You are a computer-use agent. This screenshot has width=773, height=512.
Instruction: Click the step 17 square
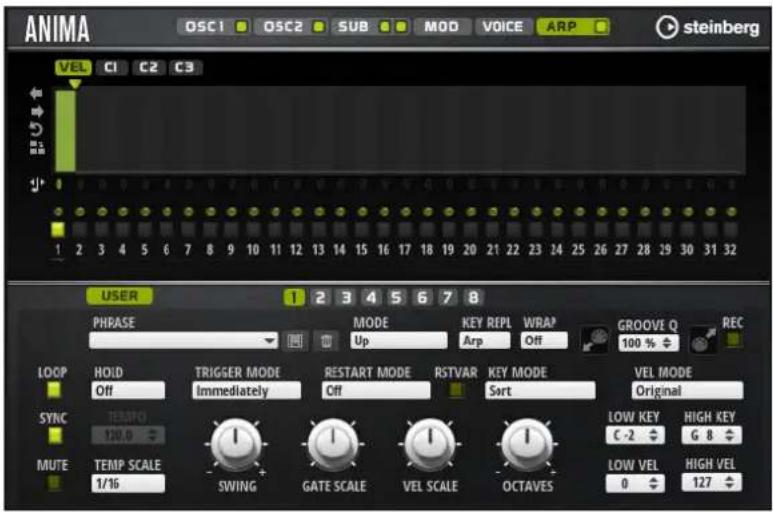[405, 230]
